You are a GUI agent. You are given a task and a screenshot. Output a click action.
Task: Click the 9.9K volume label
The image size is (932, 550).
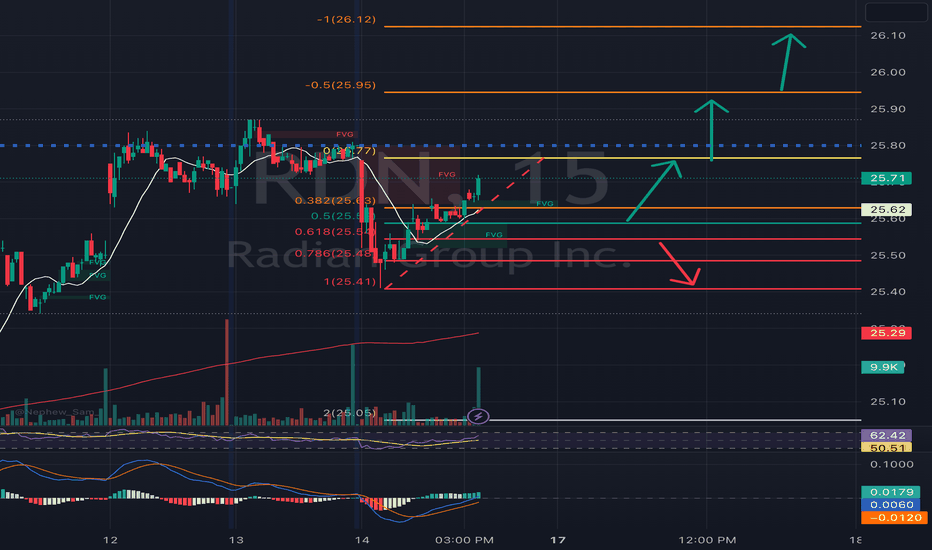tap(883, 367)
